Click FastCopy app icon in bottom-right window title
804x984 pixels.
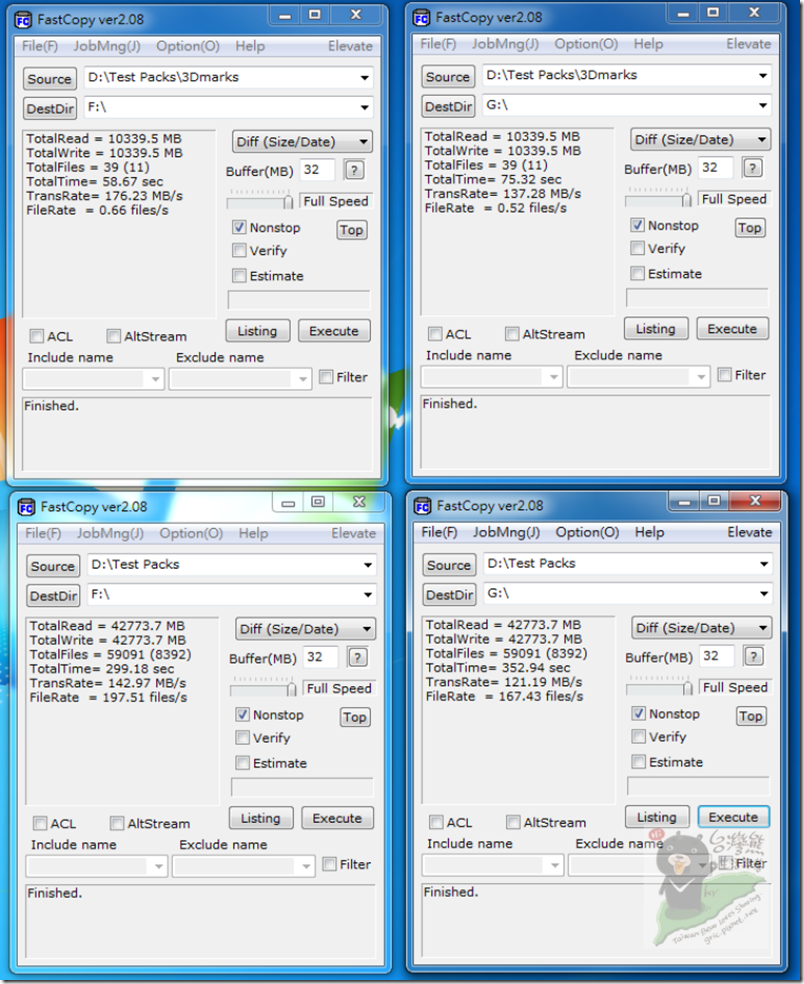(422, 506)
